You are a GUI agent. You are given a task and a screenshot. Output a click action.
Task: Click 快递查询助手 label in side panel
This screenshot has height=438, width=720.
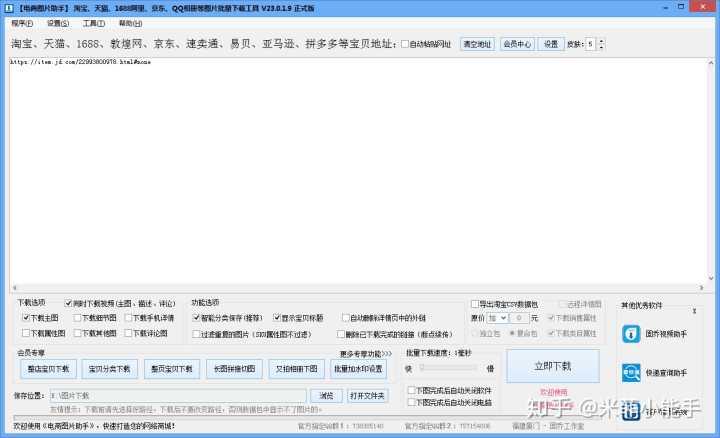coord(666,373)
